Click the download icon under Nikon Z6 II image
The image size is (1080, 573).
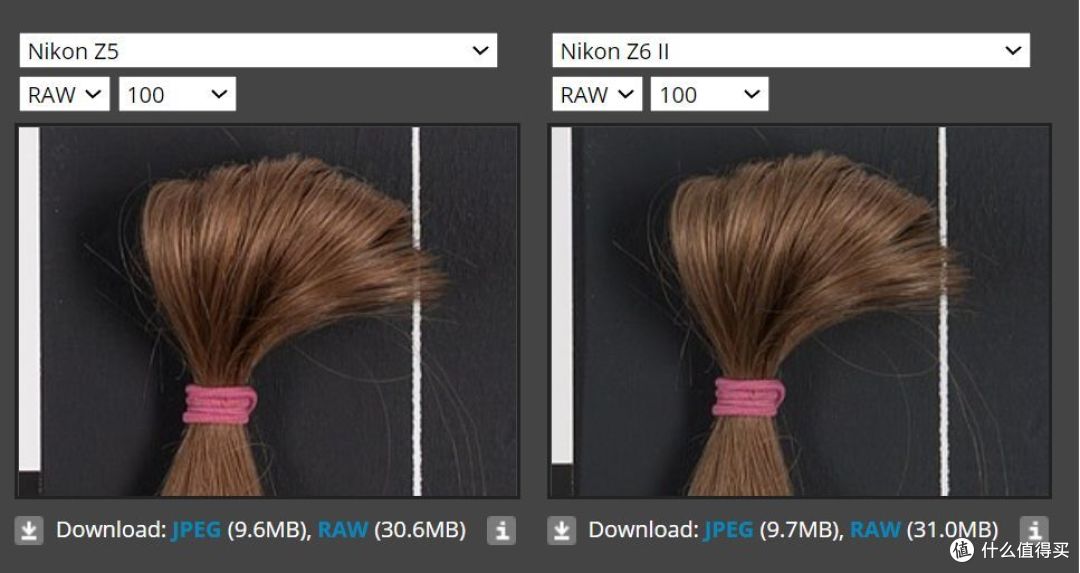click(562, 530)
